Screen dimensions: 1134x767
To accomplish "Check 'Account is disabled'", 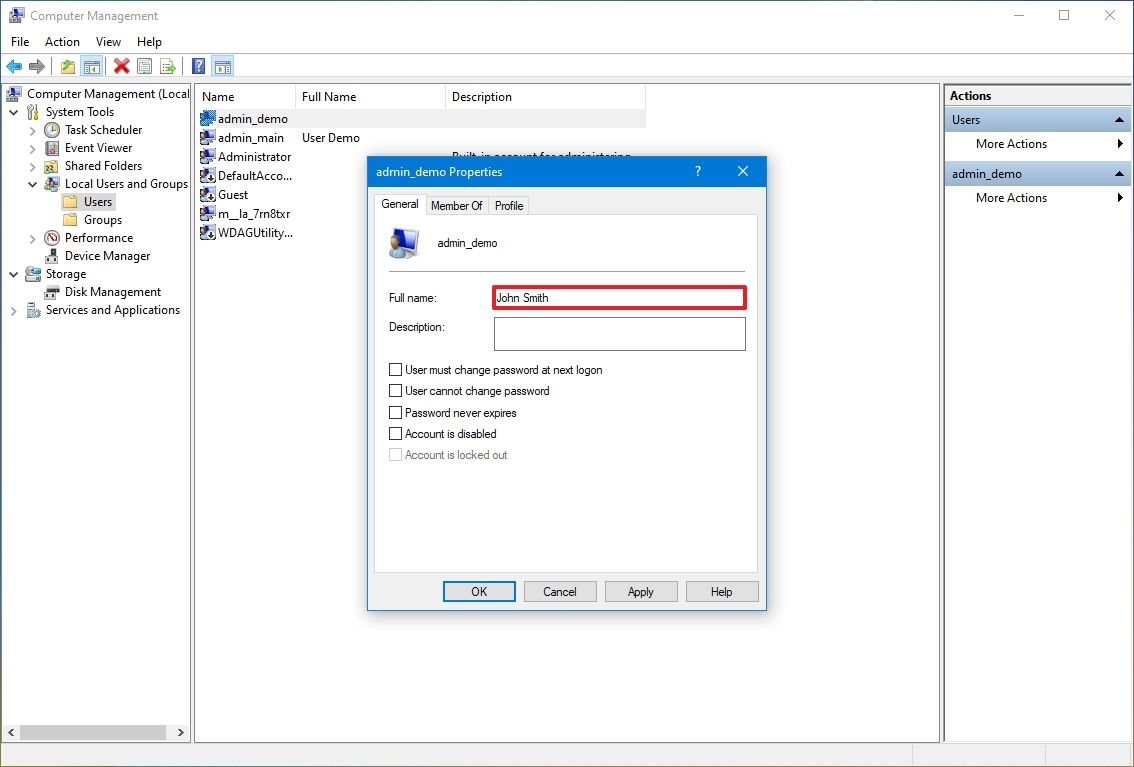I will coord(396,433).
